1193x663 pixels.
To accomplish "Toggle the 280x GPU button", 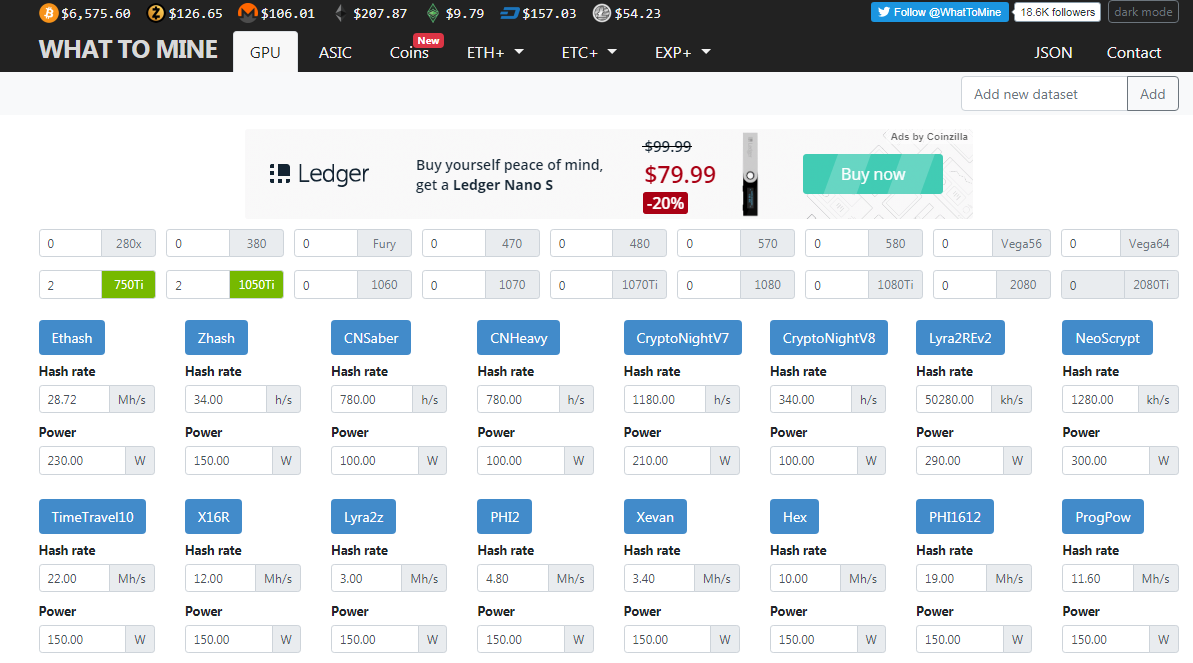I will (129, 244).
